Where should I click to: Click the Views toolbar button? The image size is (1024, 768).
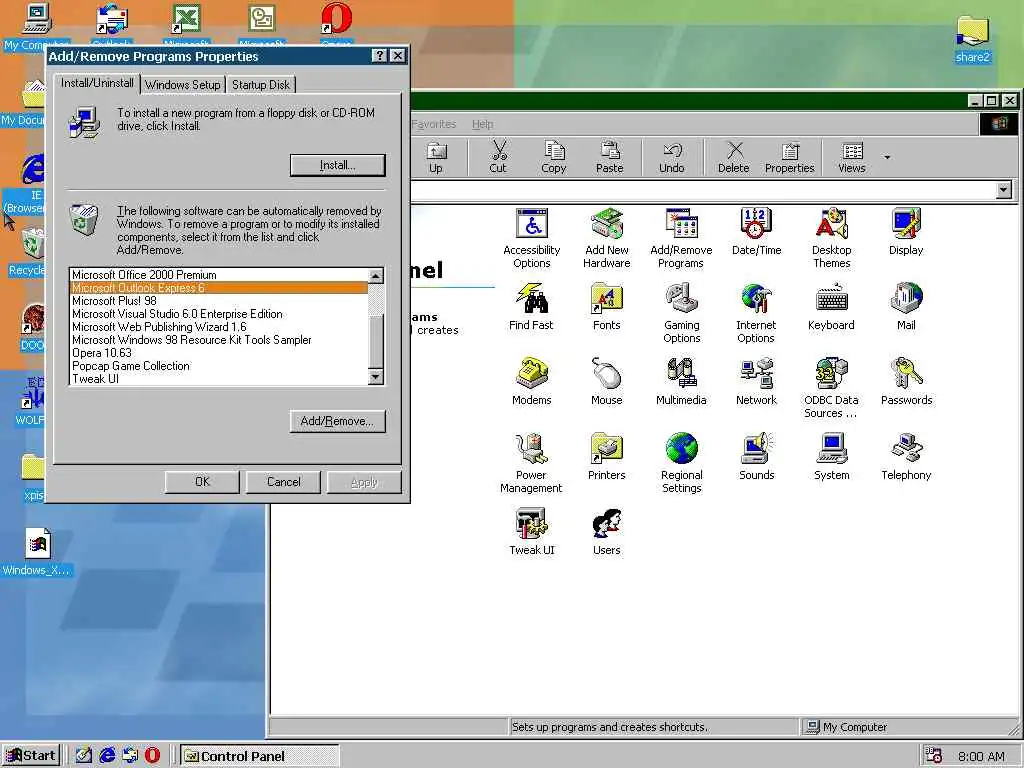[852, 158]
